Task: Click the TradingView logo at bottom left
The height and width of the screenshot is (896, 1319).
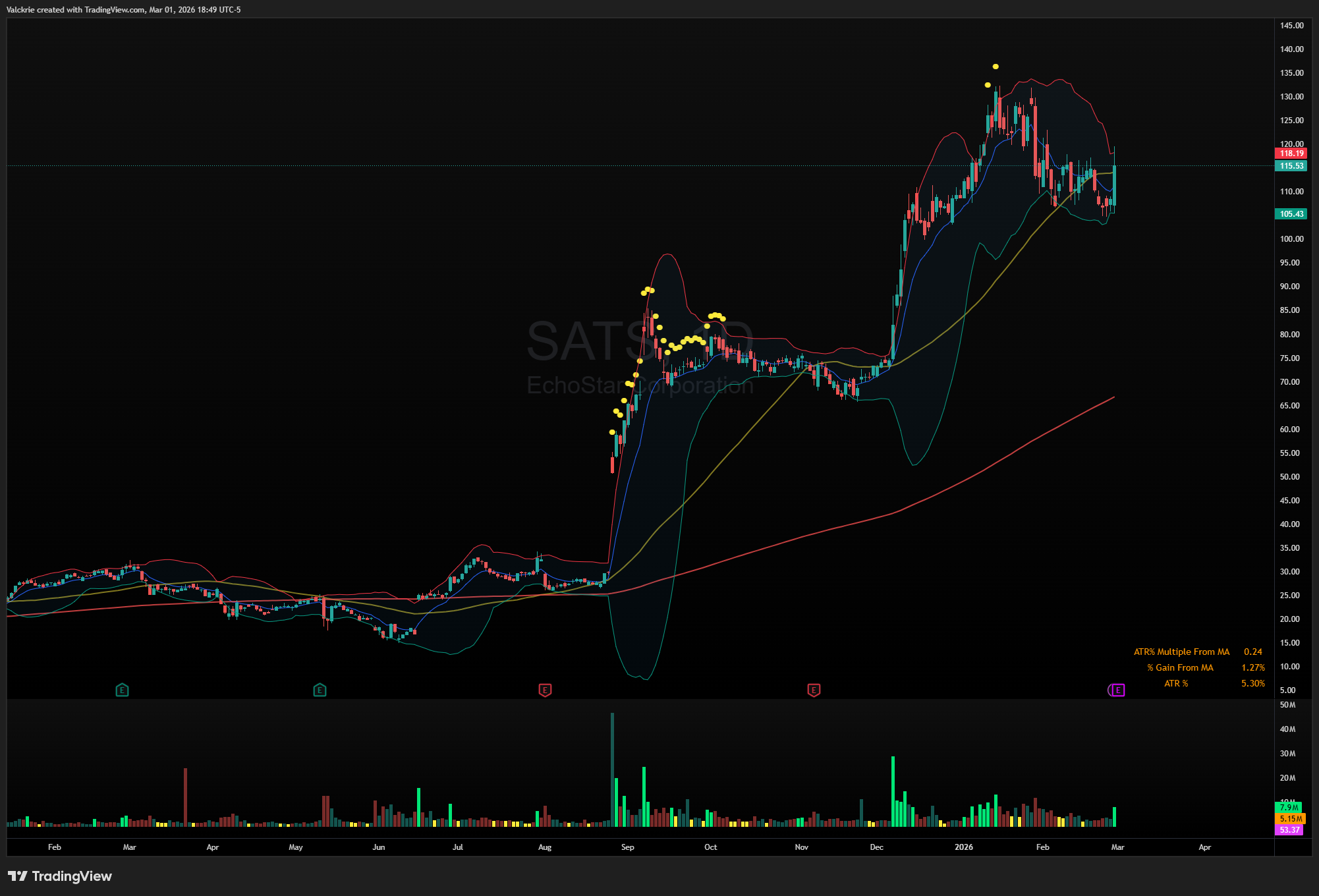Action: pos(60,876)
